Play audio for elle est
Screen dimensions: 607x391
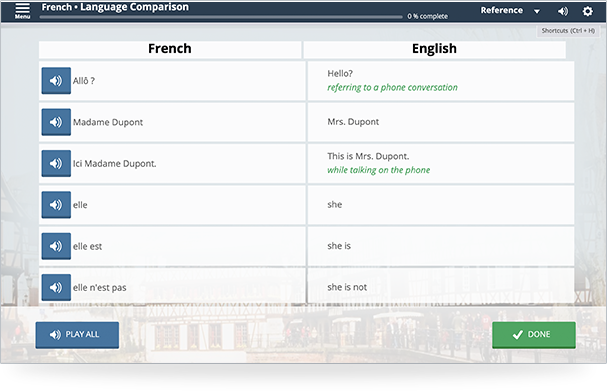click(x=56, y=246)
